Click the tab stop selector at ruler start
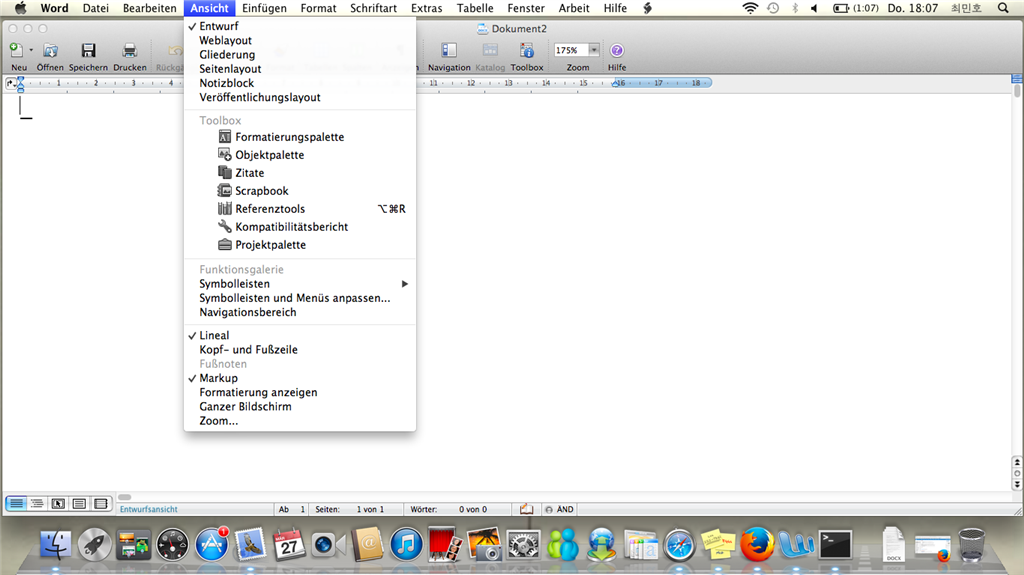 click(x=9, y=83)
